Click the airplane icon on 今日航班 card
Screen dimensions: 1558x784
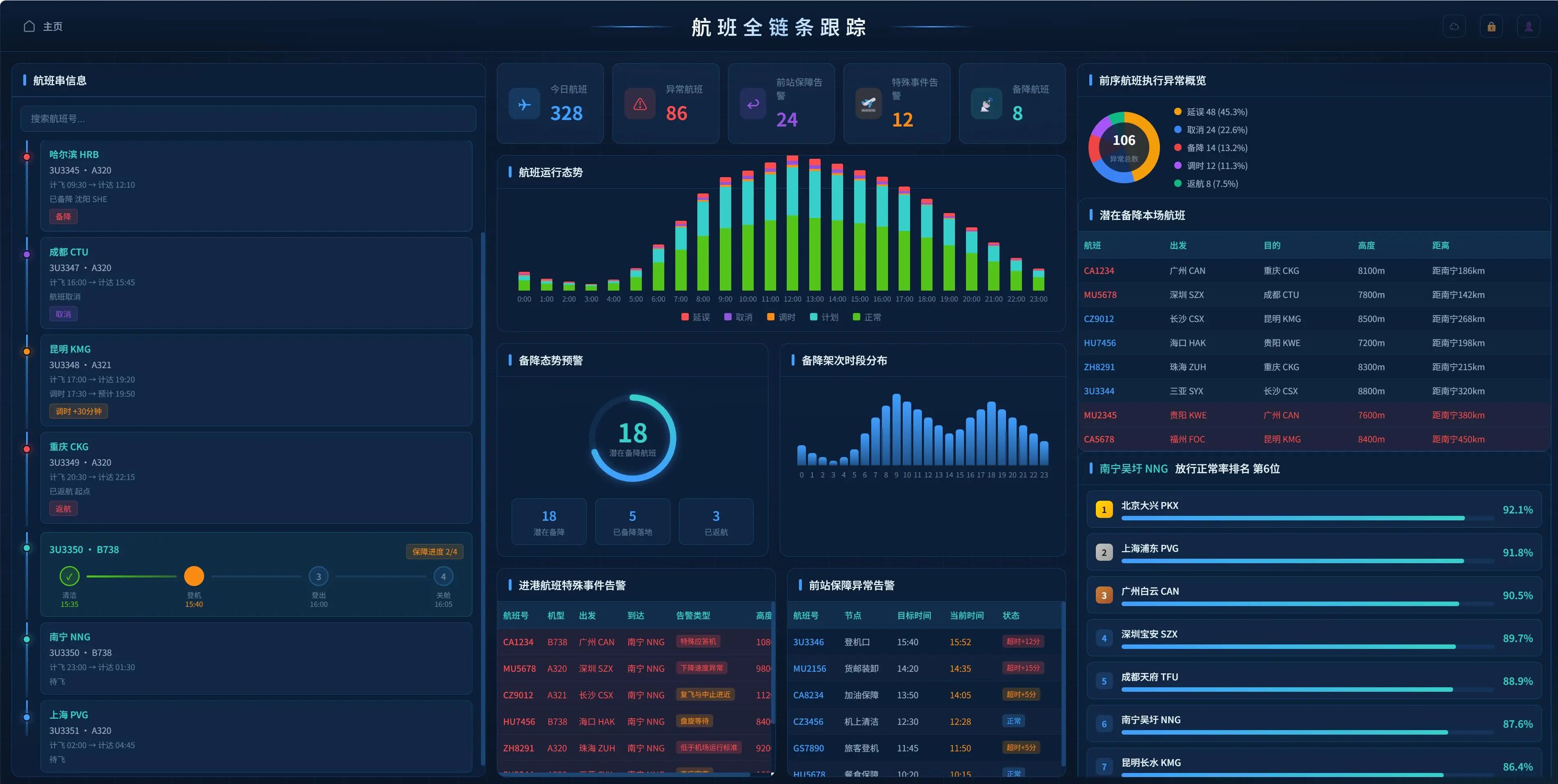point(524,104)
